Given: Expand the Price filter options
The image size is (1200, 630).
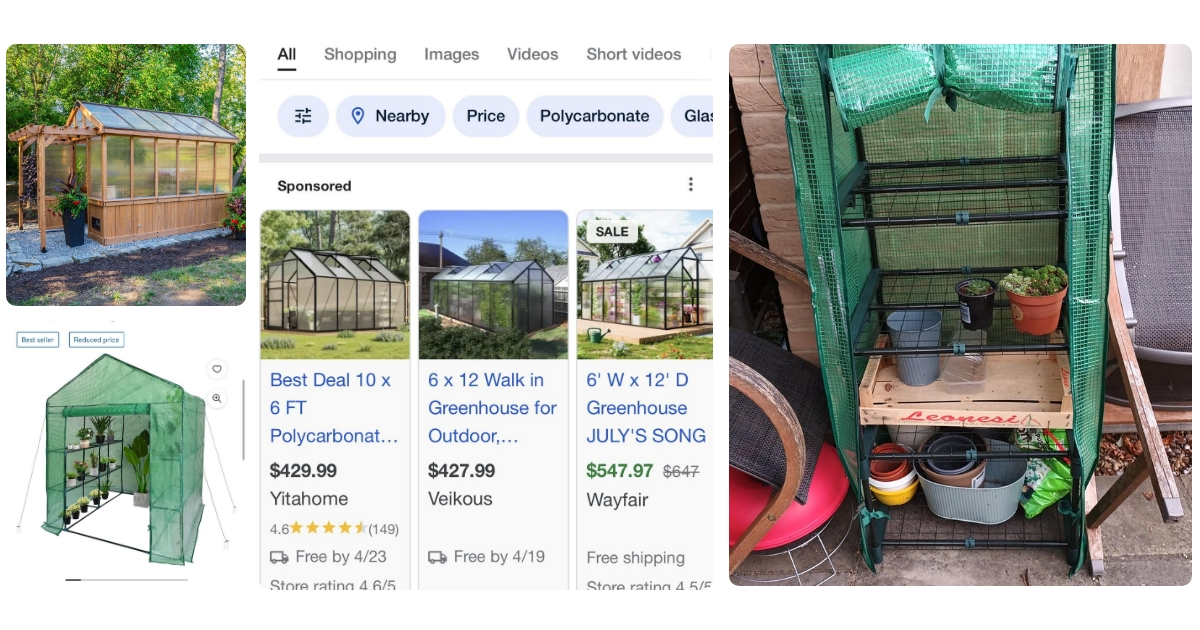Looking at the screenshot, I should [485, 116].
